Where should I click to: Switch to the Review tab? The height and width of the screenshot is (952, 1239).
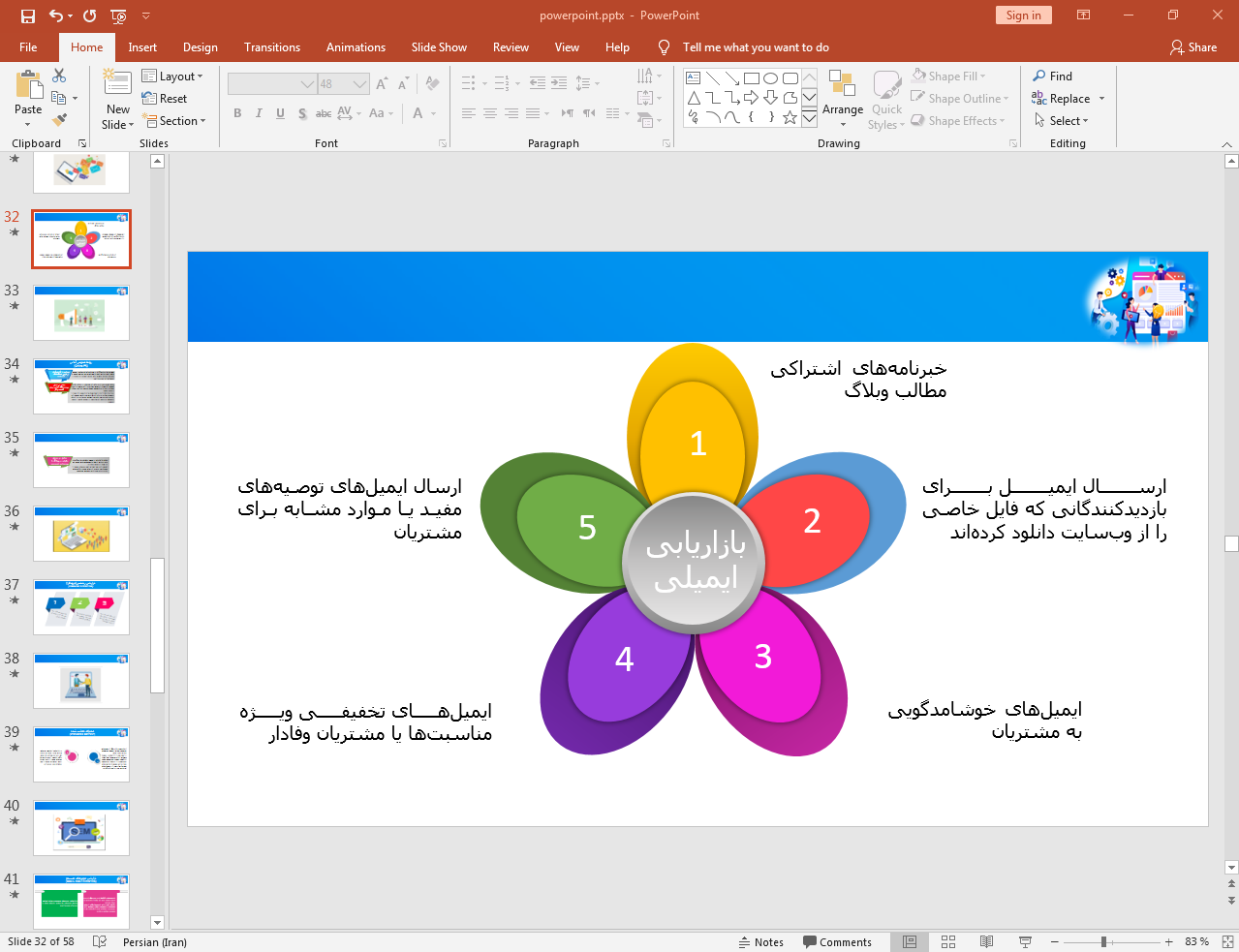(x=511, y=47)
